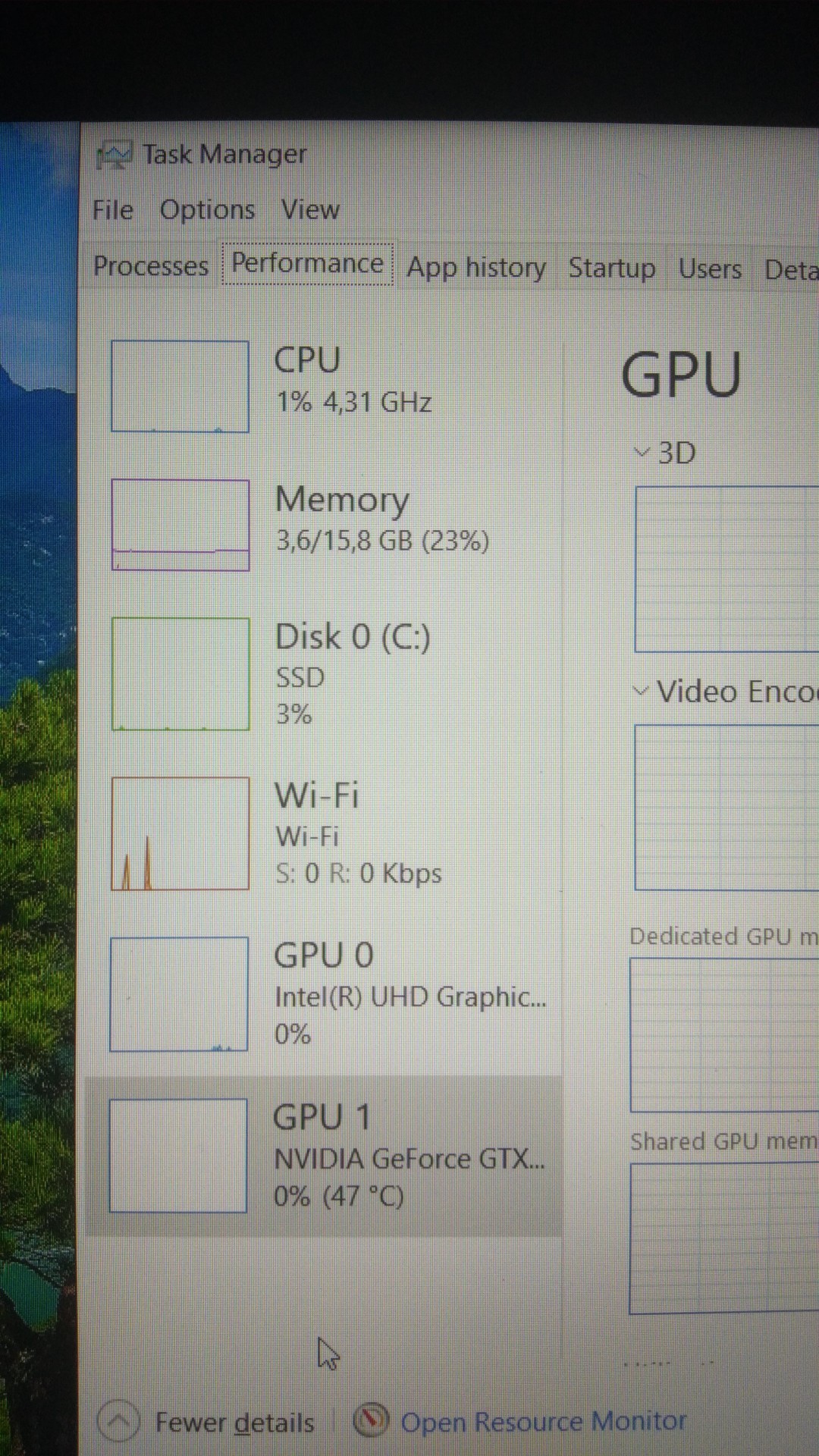Open the File menu
The image size is (819, 1456).
click(x=113, y=209)
